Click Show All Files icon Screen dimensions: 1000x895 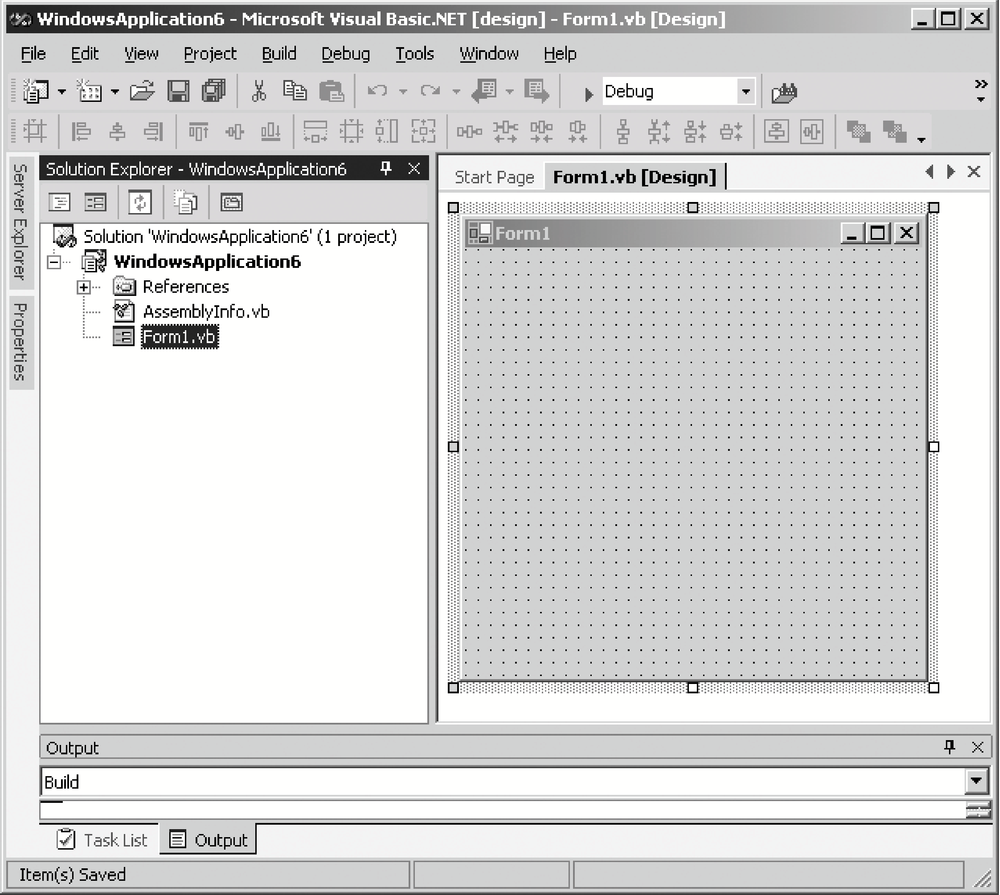(x=185, y=202)
